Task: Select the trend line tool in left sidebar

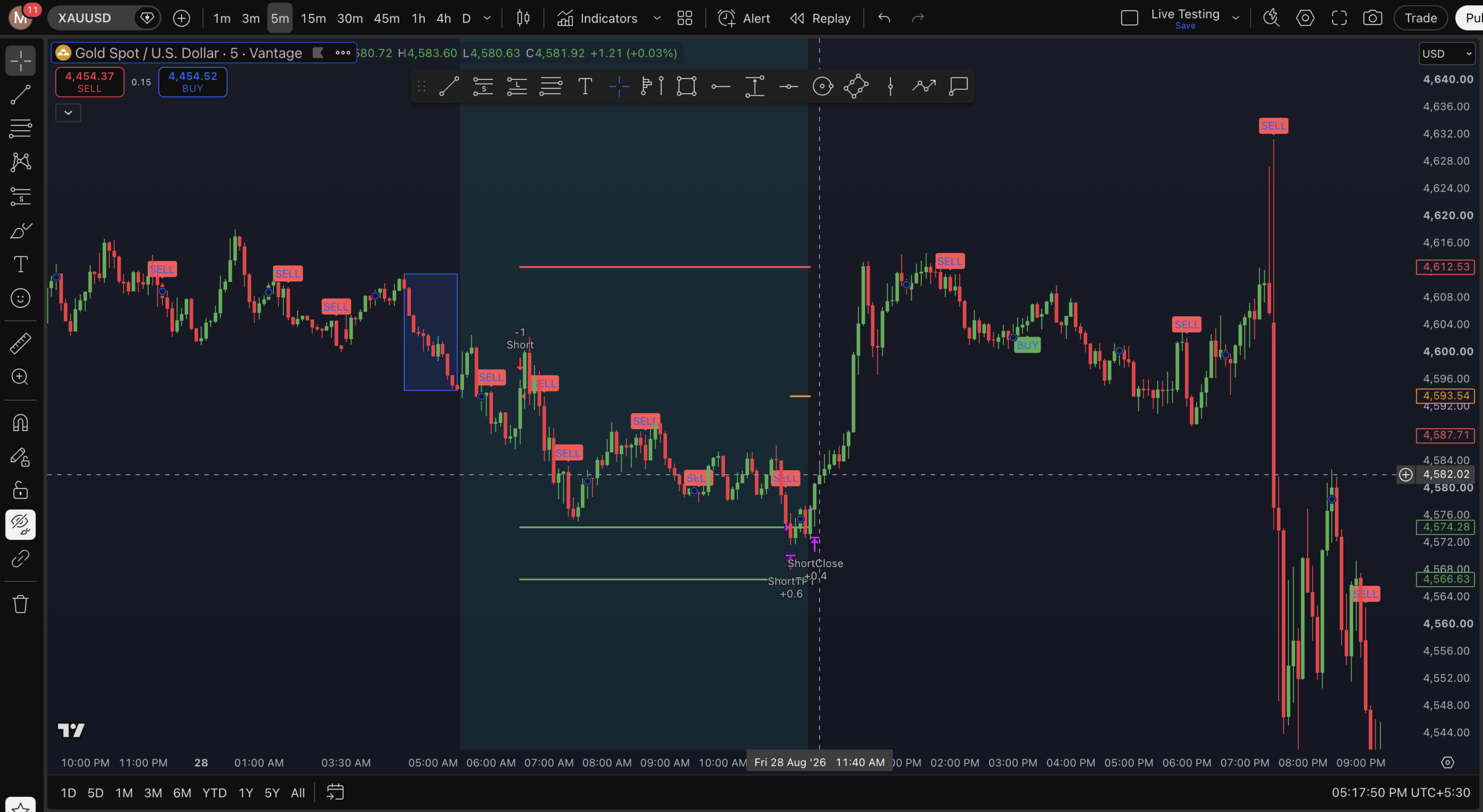Action: point(20,95)
